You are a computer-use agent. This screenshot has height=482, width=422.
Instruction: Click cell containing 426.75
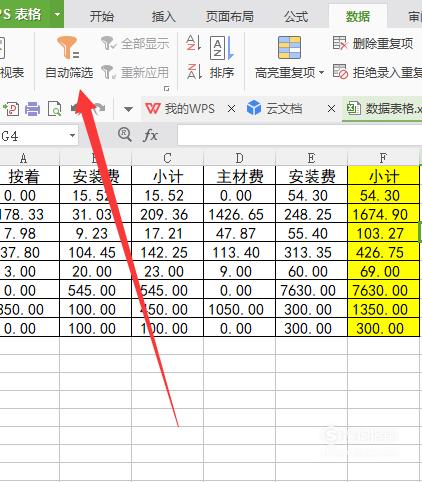(383, 252)
